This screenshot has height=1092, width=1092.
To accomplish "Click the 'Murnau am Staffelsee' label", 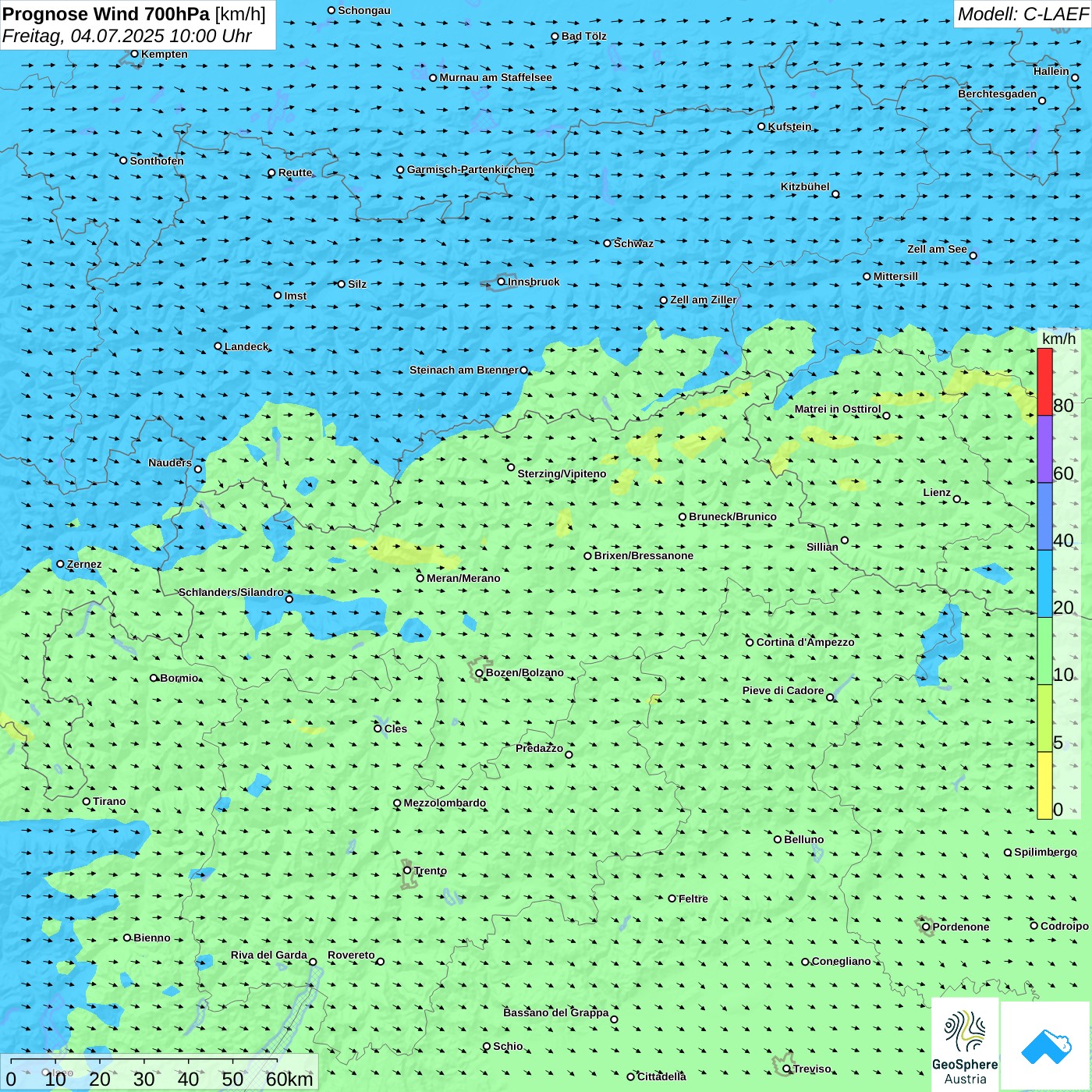I will (x=495, y=77).
